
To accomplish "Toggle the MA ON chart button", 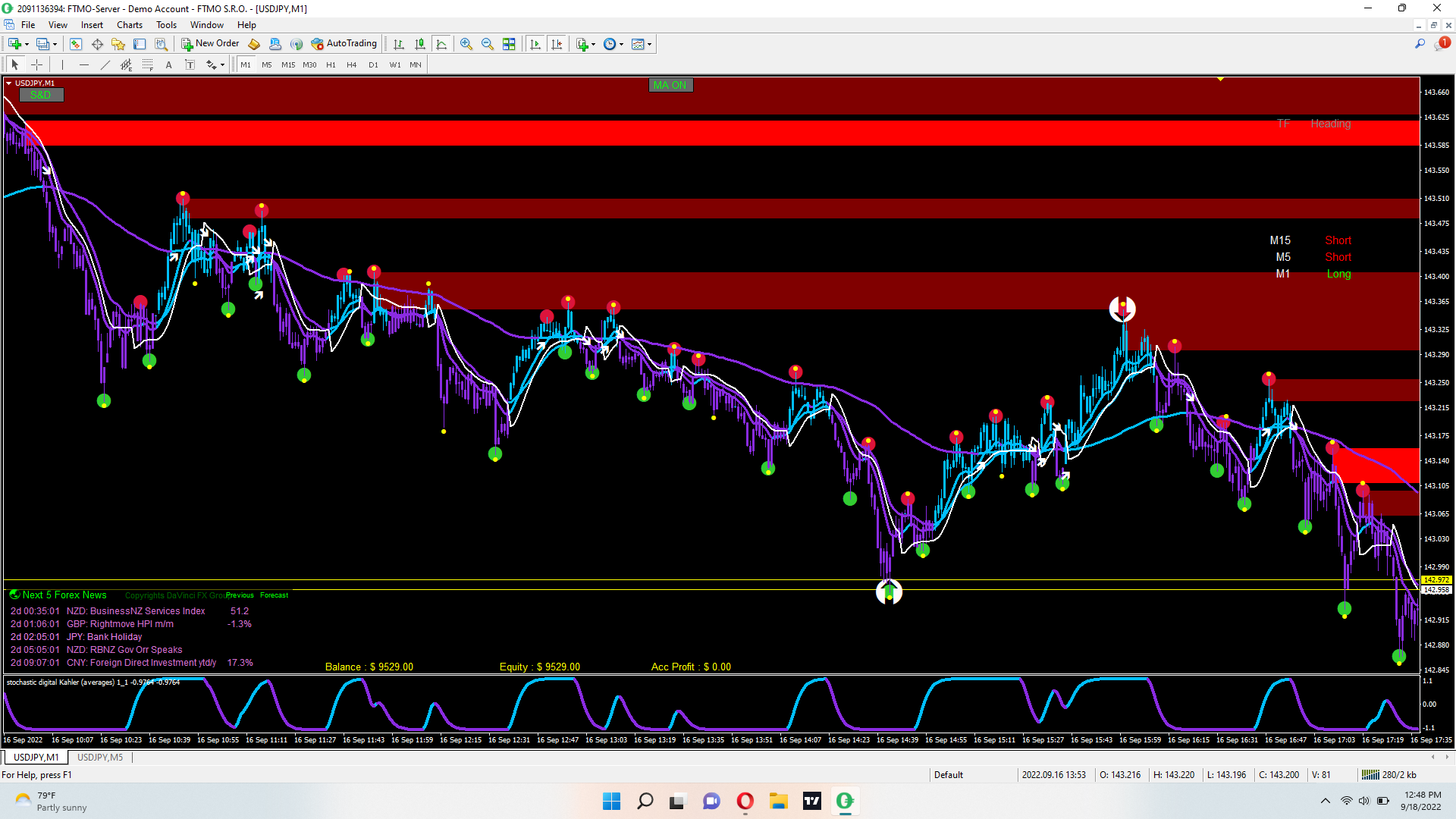I will click(670, 85).
